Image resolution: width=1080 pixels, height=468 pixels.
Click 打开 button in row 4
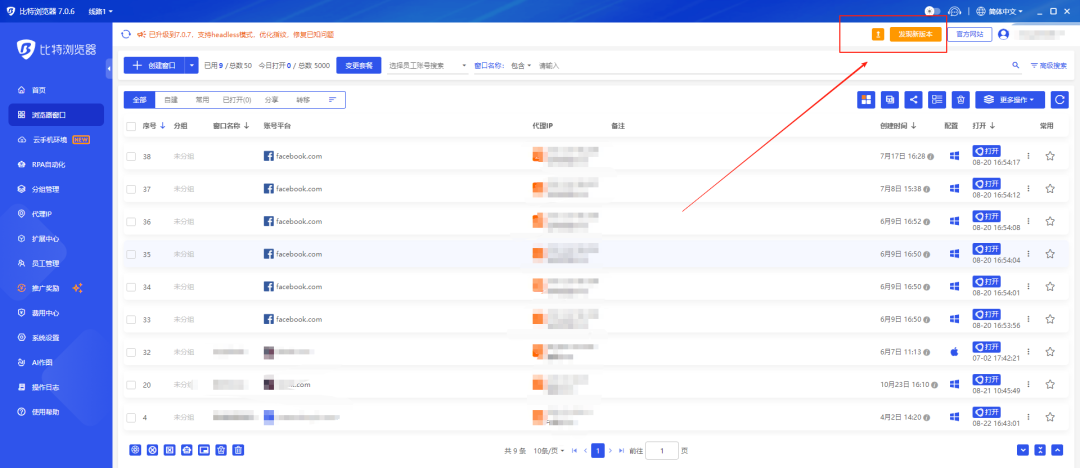point(986,412)
